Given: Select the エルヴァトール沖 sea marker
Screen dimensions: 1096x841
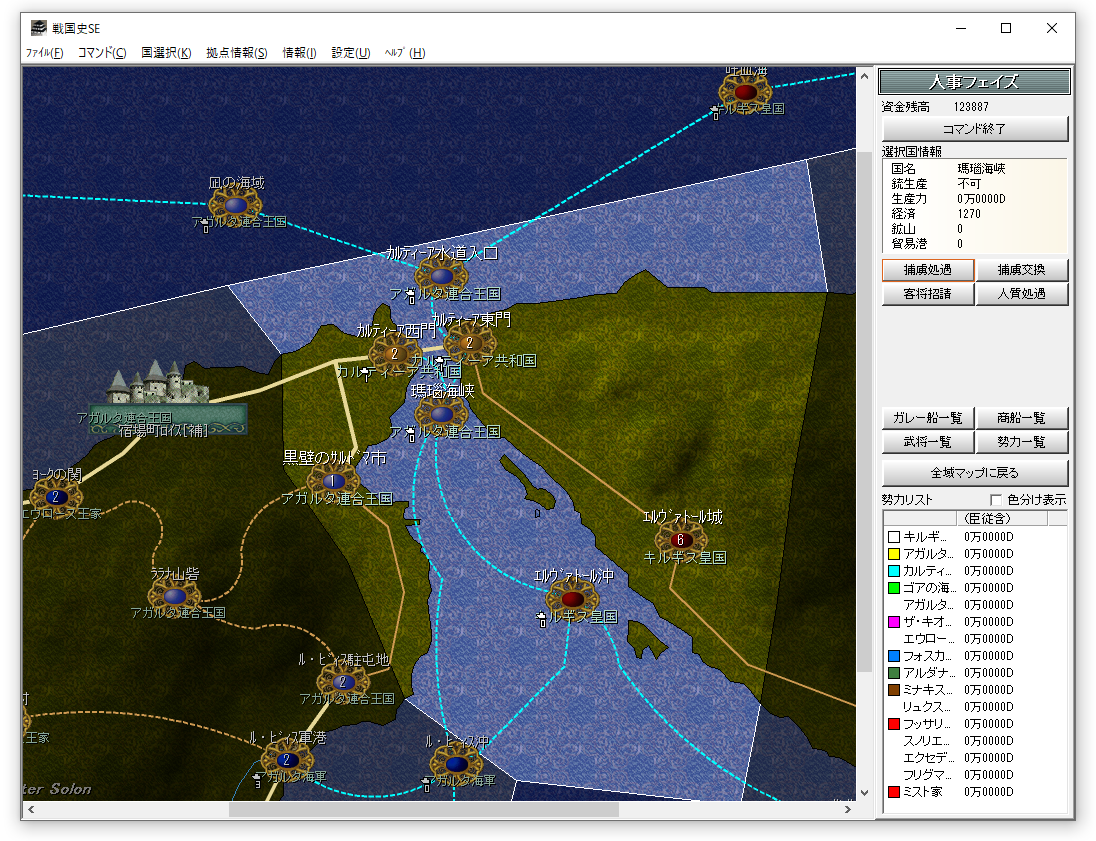Looking at the screenshot, I should pos(572,599).
